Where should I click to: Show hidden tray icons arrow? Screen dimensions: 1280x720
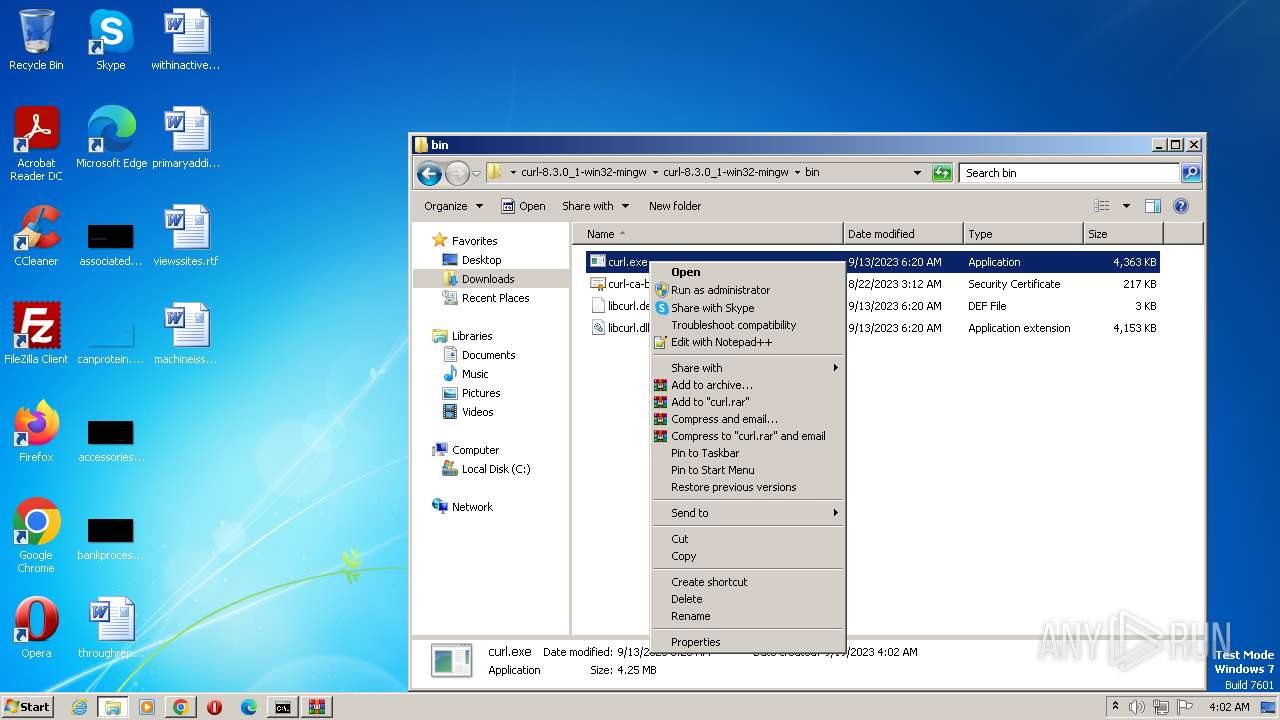click(x=1115, y=707)
